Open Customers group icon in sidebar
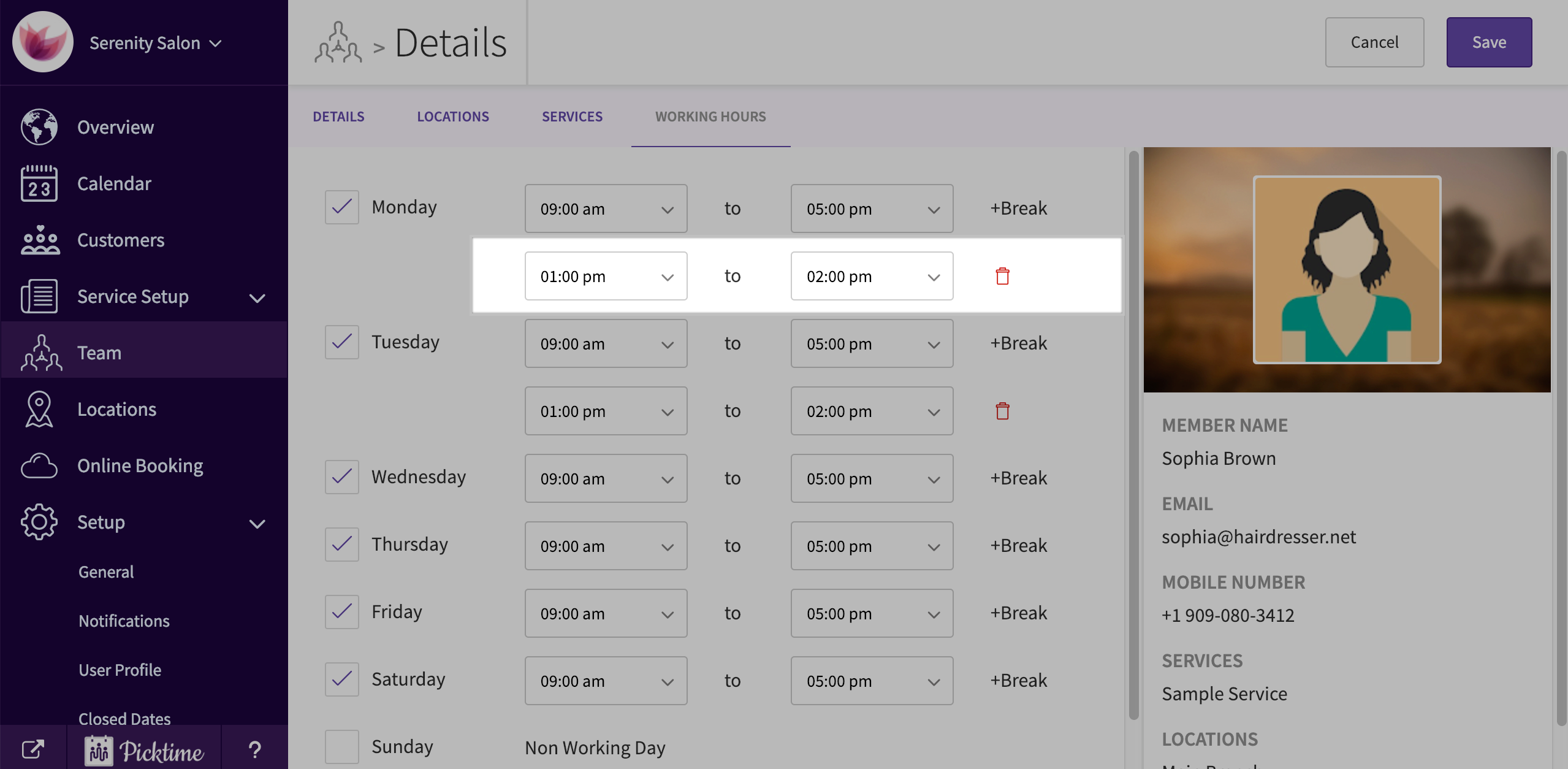This screenshot has height=769, width=1568. coord(39,240)
